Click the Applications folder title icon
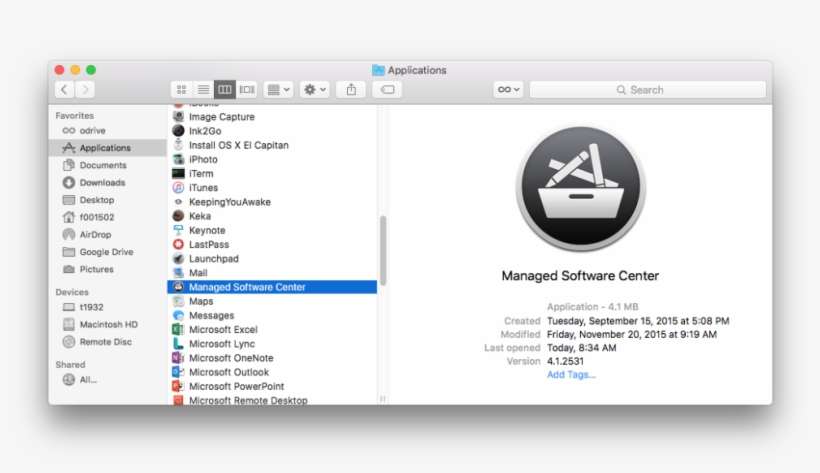The height and width of the screenshot is (473, 820). [378, 70]
